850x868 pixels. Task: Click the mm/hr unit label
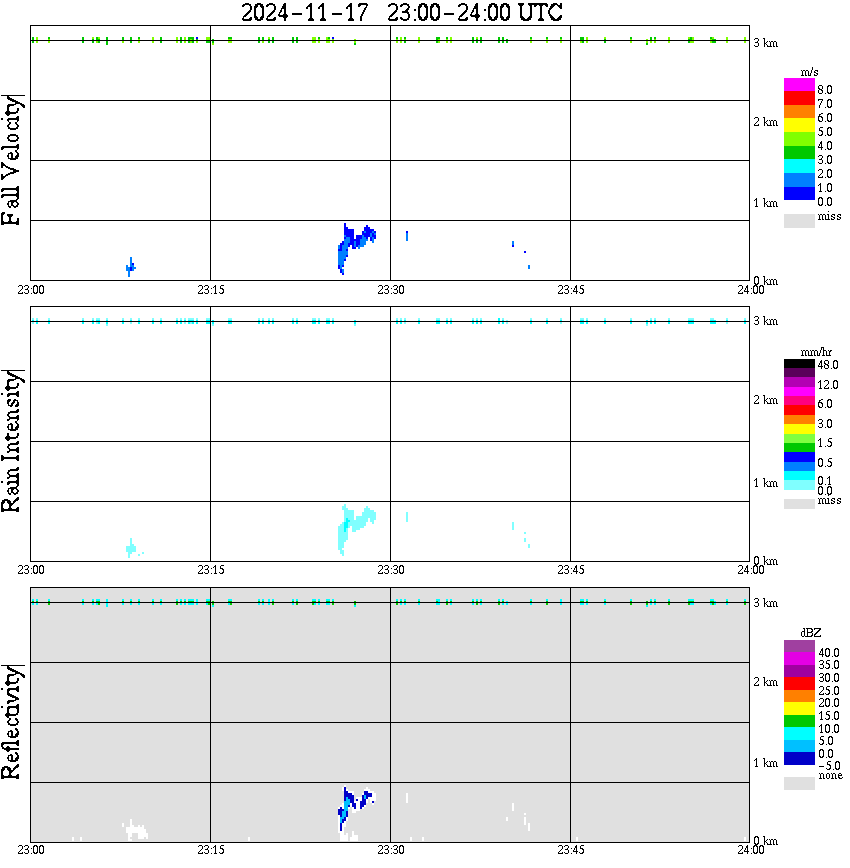(x=816, y=352)
